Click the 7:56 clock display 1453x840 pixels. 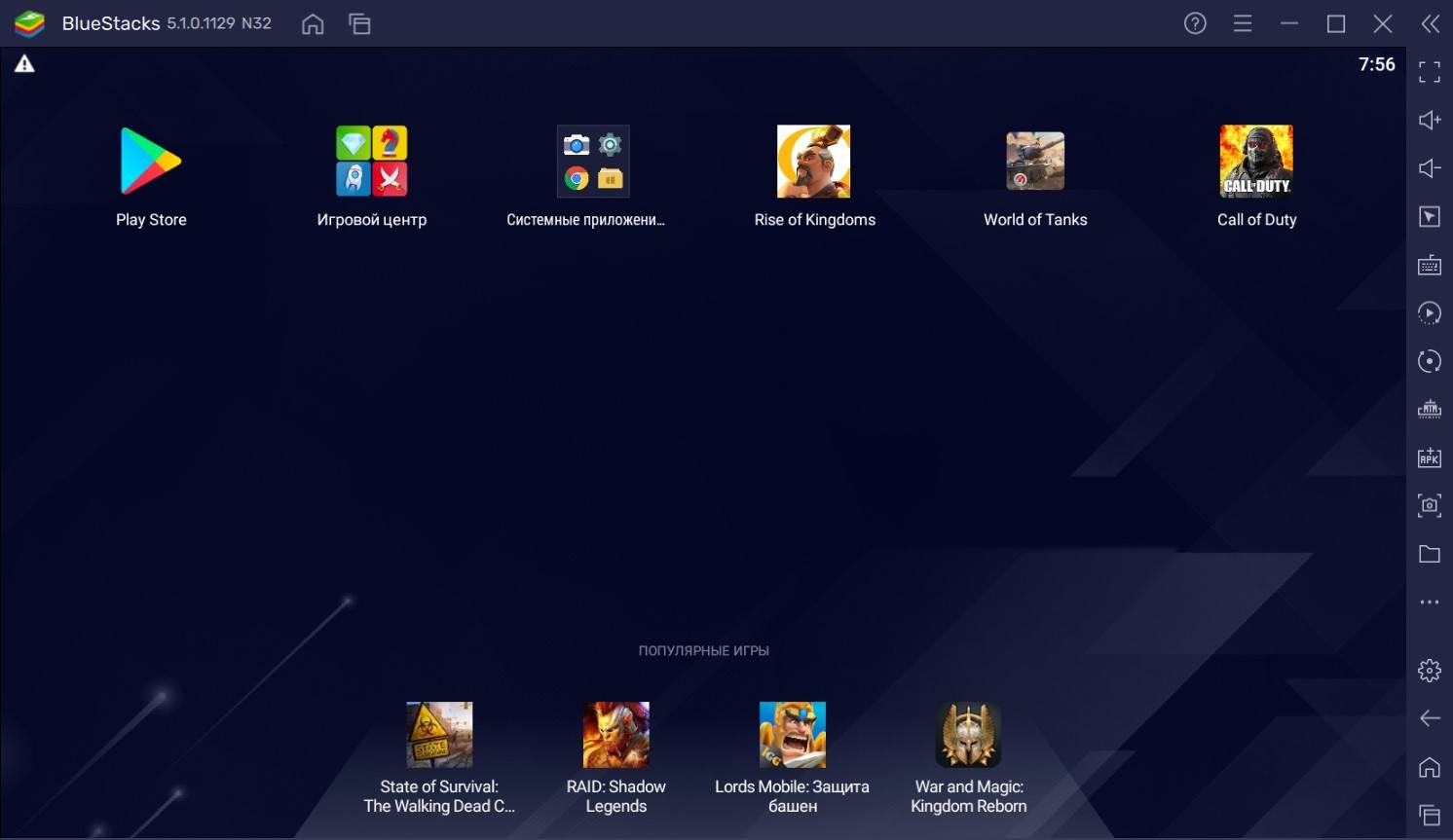[1377, 64]
